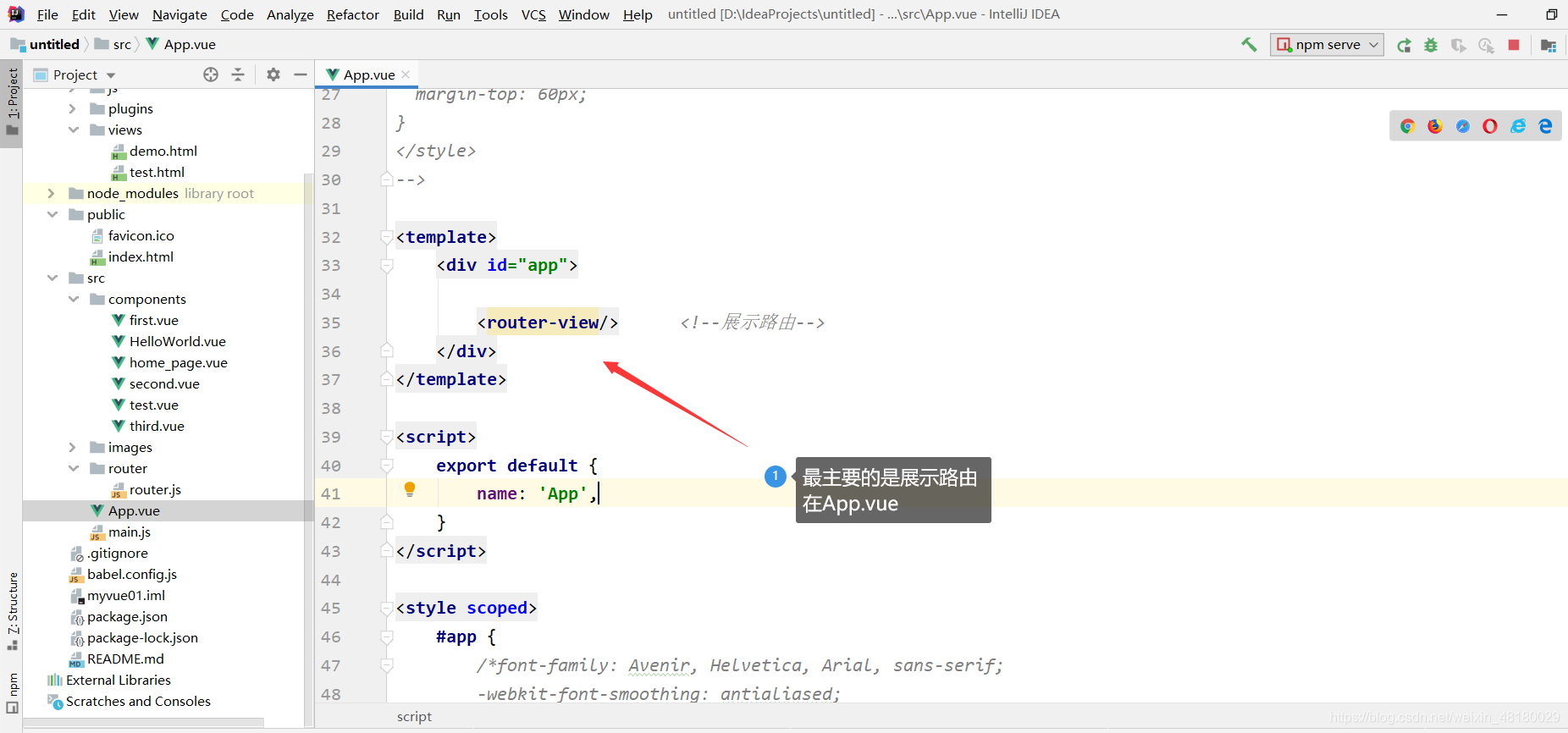Open file preview in Edge browser

pos(1546,126)
